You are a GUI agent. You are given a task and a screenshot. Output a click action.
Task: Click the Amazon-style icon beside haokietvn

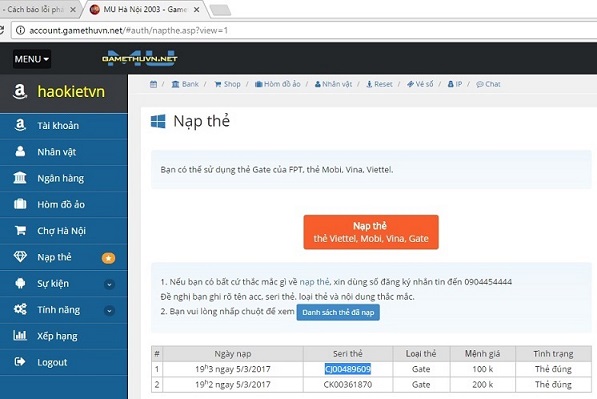tap(20, 92)
